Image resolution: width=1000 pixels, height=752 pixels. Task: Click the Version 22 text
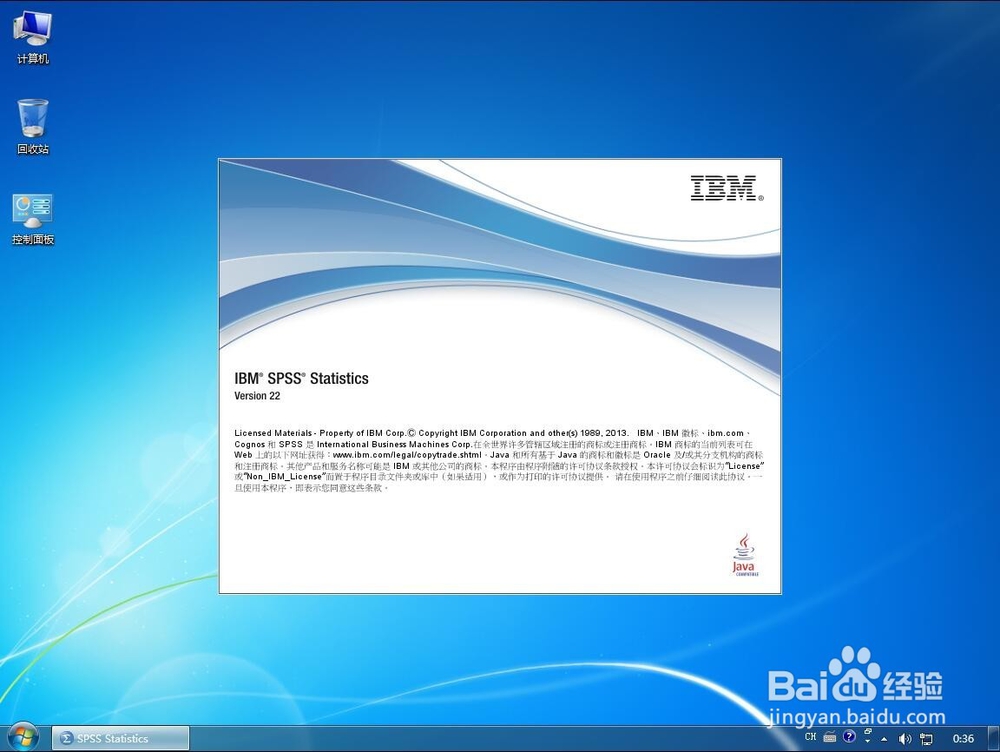click(x=257, y=395)
